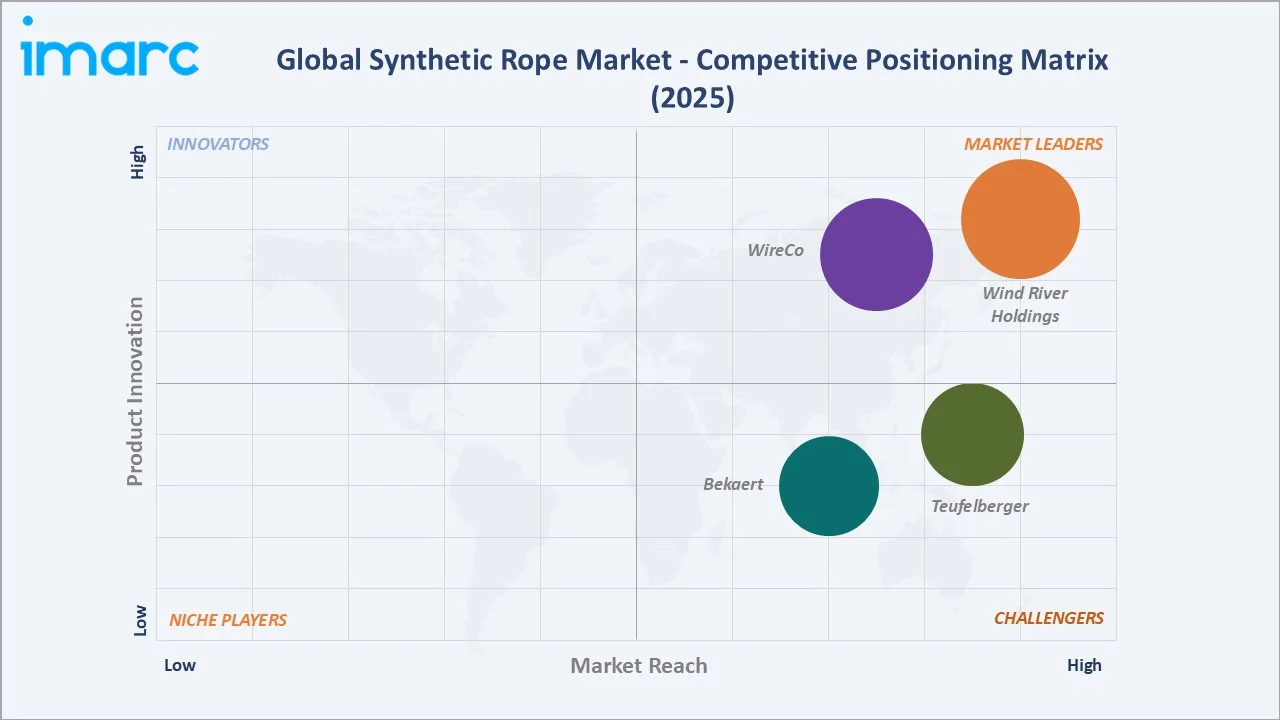Click the 'High' label on horizontal axis
The width and height of the screenshot is (1280, 720).
coord(1084,665)
